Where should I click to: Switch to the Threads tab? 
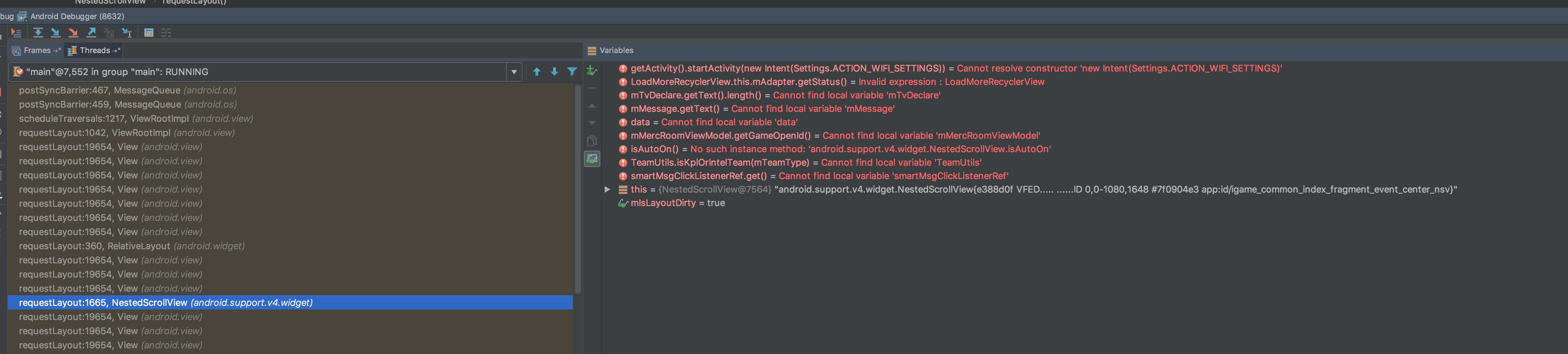point(94,51)
